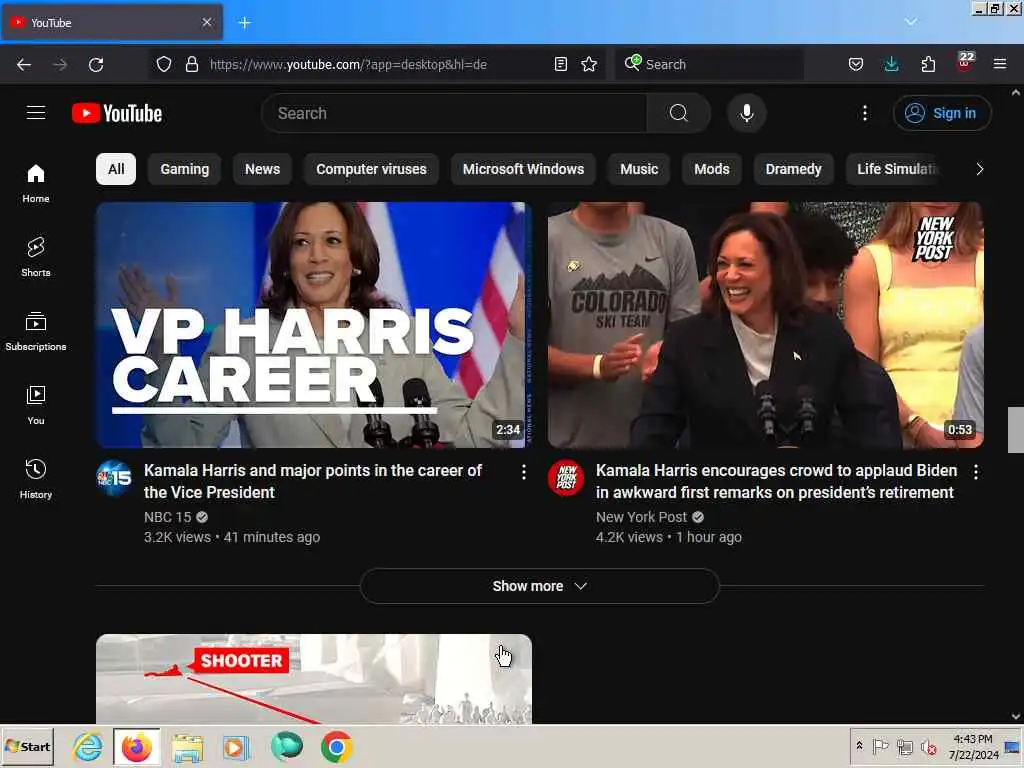Play the VP Harris Career thumbnail
This screenshot has width=1024, height=768.
tap(313, 325)
